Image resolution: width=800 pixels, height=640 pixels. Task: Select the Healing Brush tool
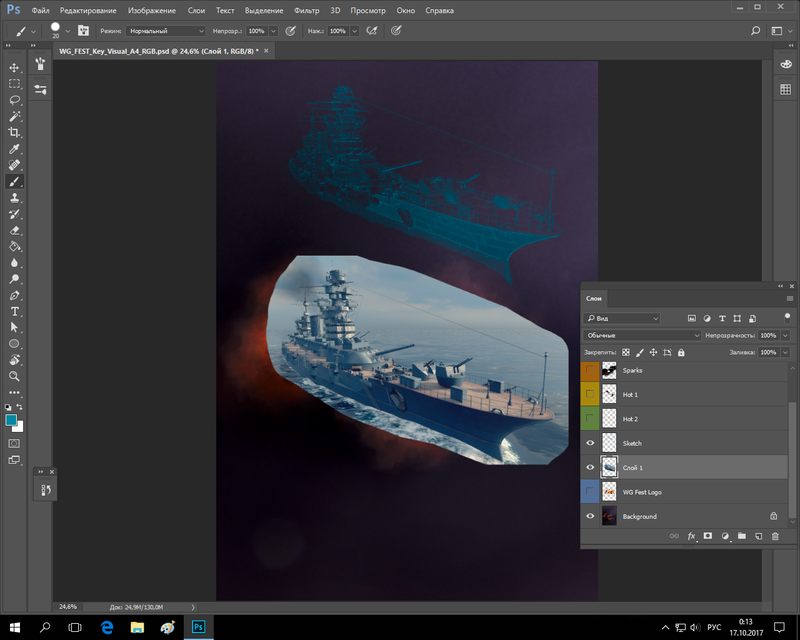14,165
